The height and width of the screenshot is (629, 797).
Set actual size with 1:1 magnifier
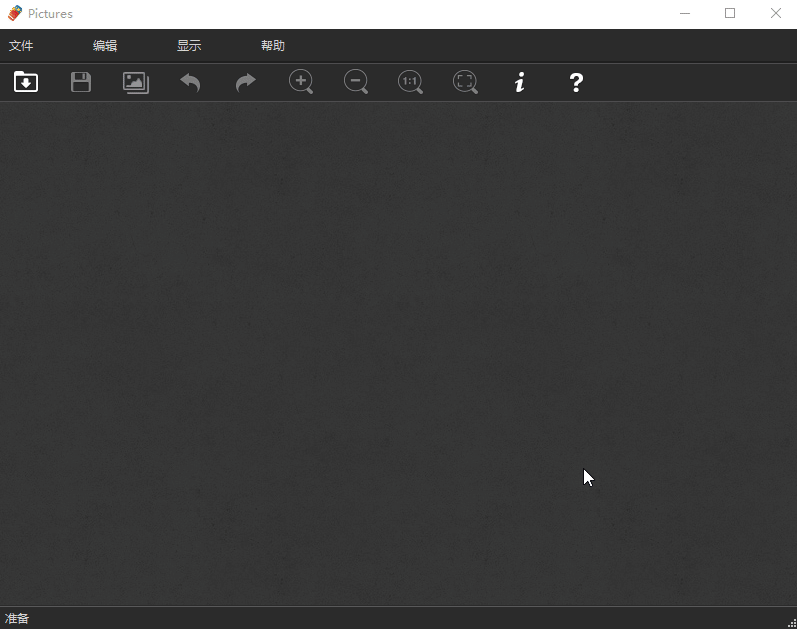(x=410, y=82)
